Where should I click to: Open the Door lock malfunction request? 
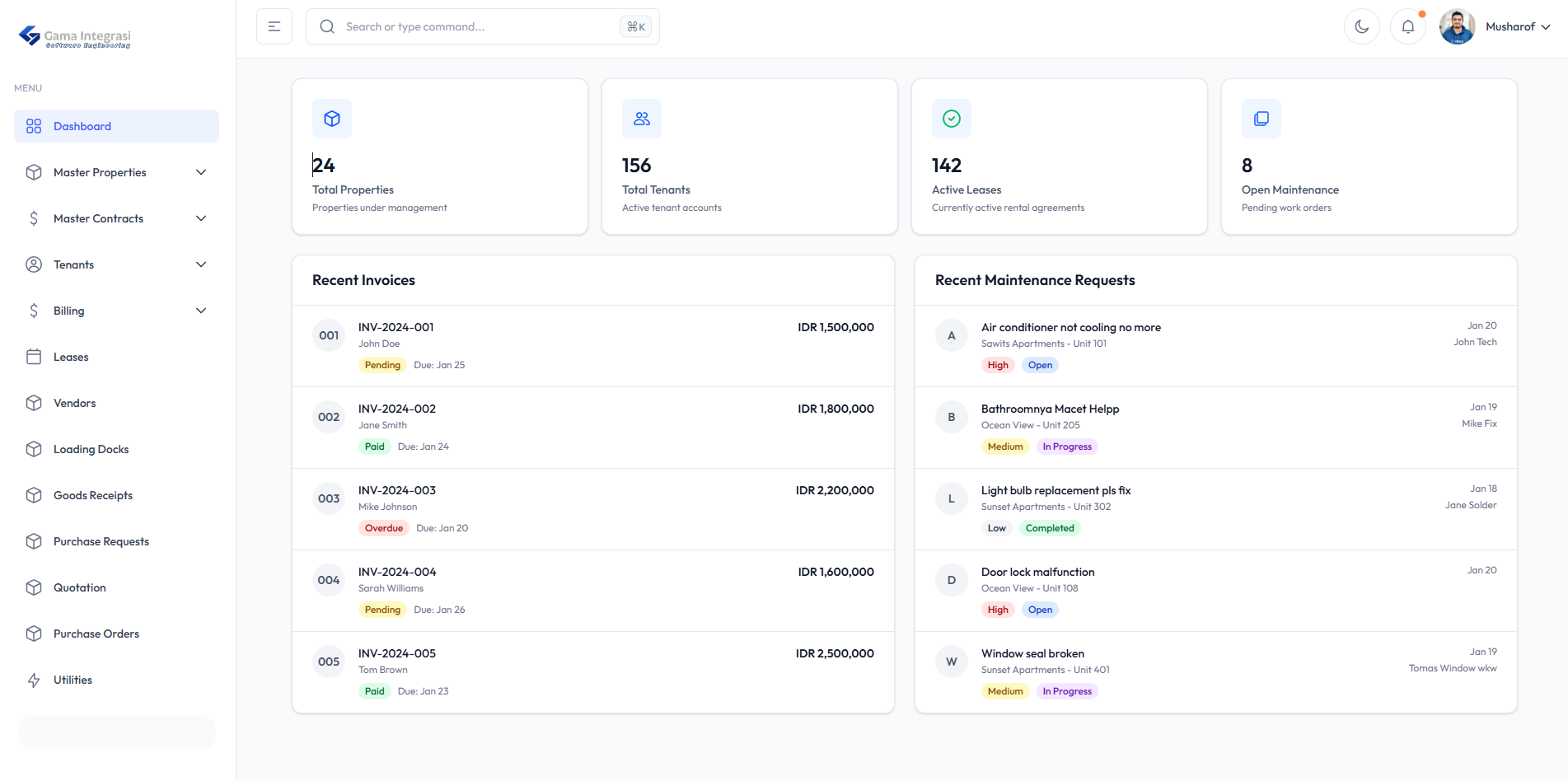1216,591
